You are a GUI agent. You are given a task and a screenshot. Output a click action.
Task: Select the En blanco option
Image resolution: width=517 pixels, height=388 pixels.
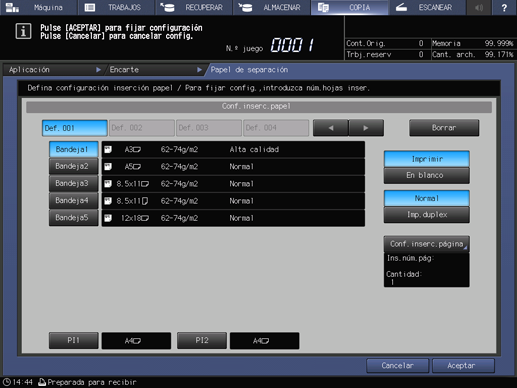(x=427, y=175)
